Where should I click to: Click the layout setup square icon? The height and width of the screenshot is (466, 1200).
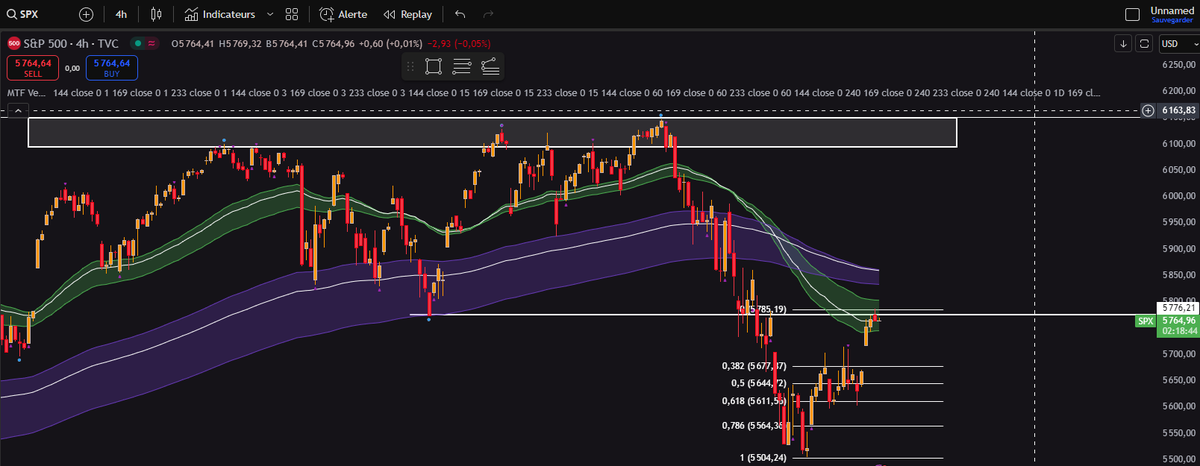point(1132,15)
